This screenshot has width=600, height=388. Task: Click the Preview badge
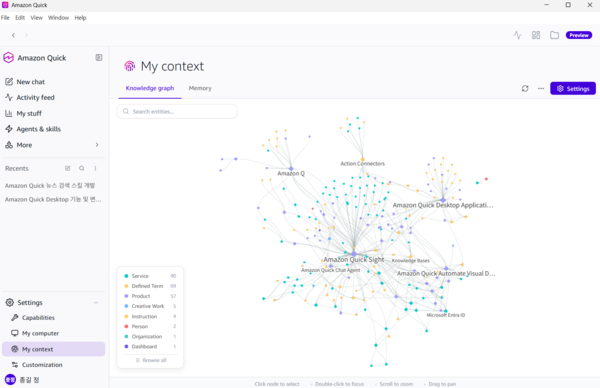(x=579, y=35)
